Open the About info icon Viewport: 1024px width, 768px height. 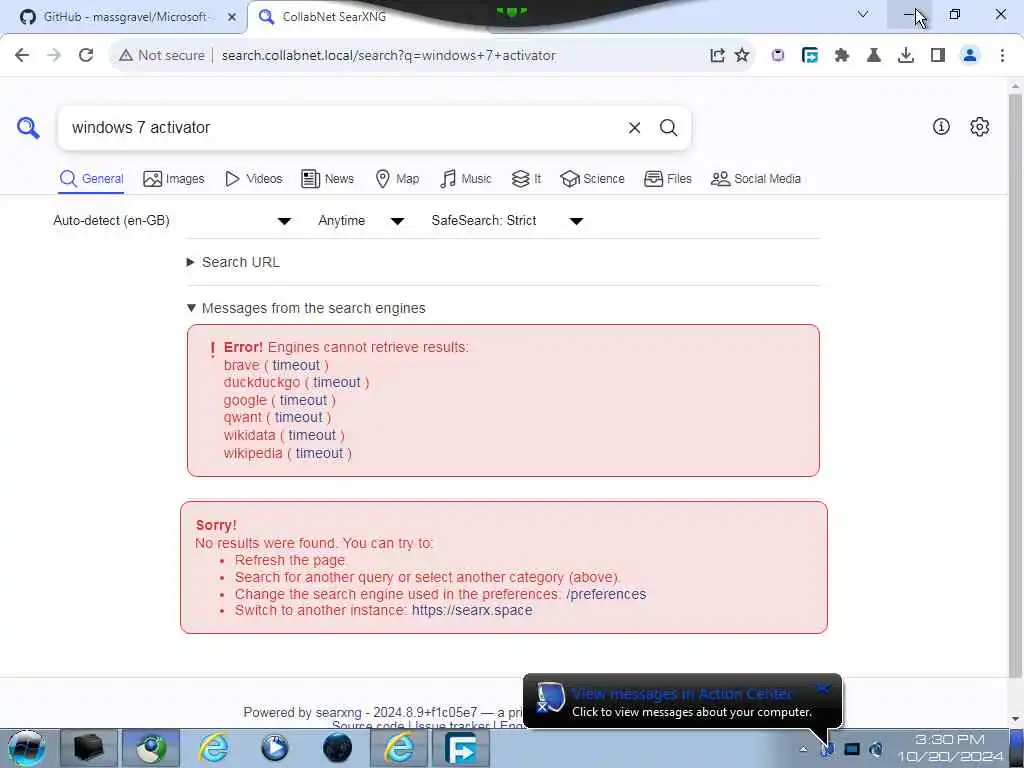[x=941, y=127]
